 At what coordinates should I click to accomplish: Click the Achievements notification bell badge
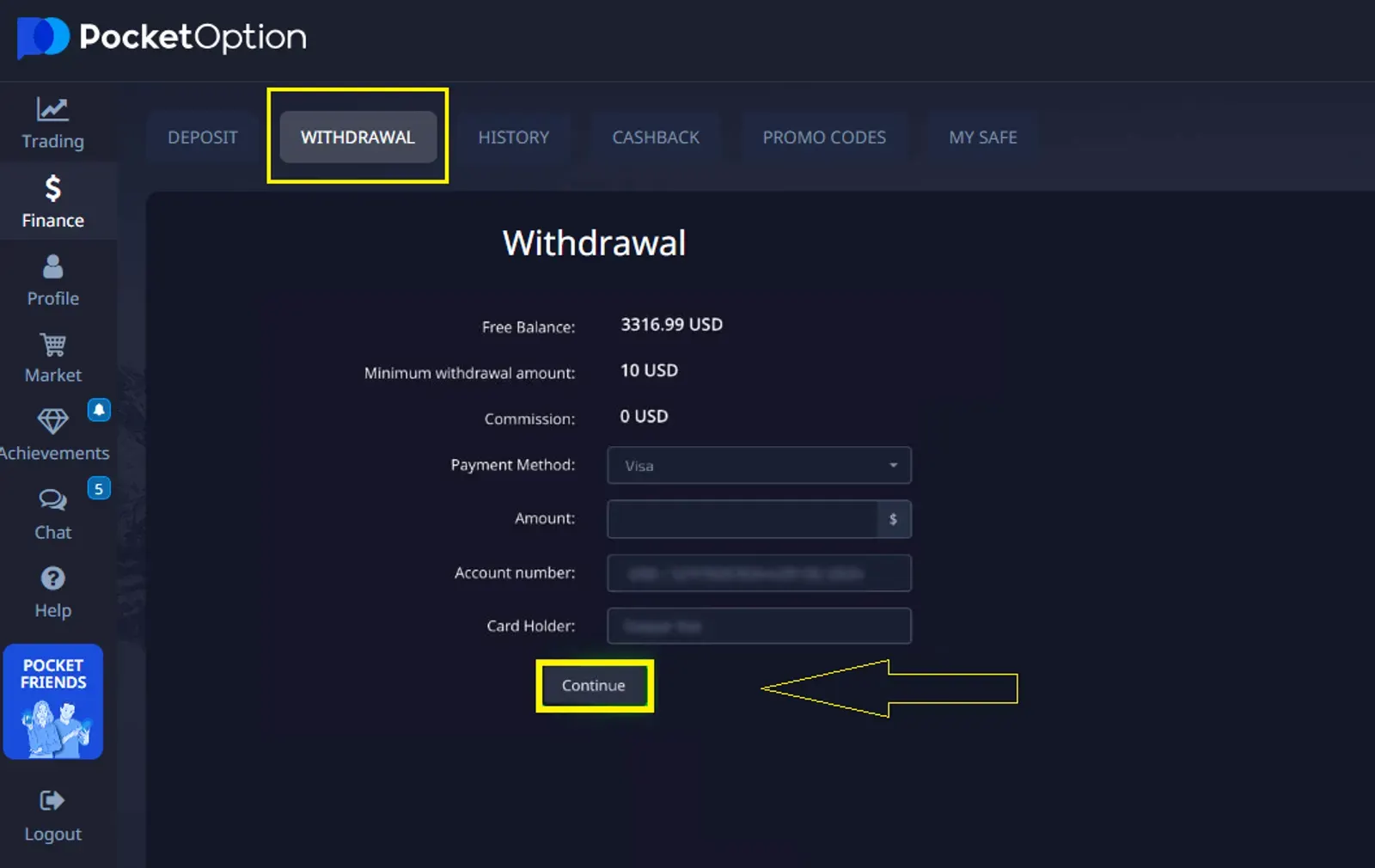[x=99, y=410]
